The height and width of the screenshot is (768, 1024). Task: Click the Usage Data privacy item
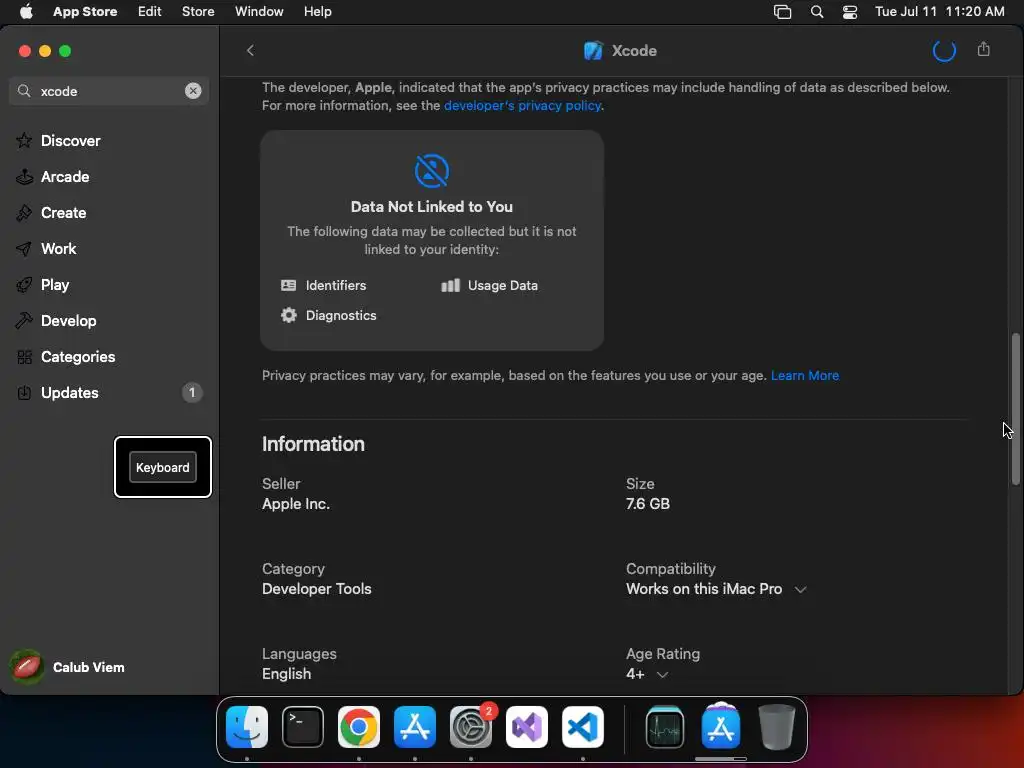click(490, 285)
